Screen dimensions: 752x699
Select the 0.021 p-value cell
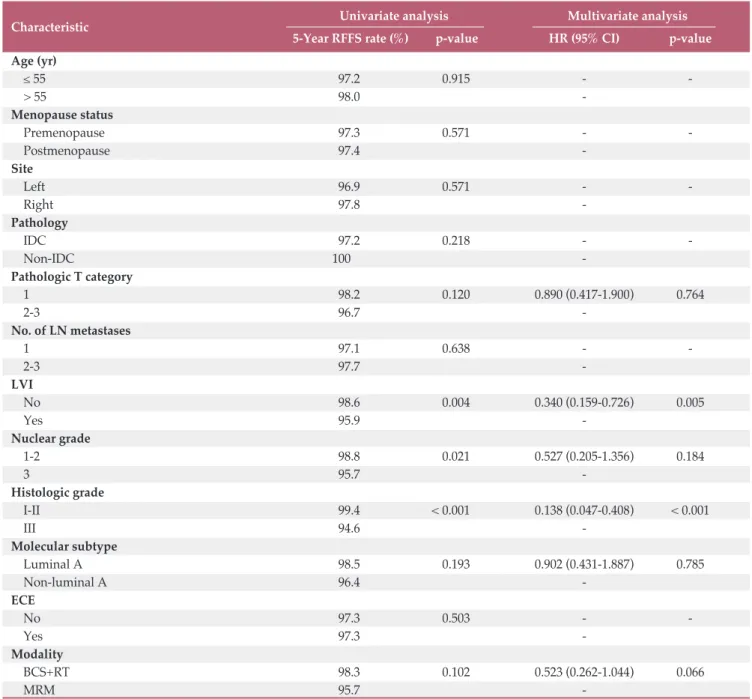tap(456, 456)
